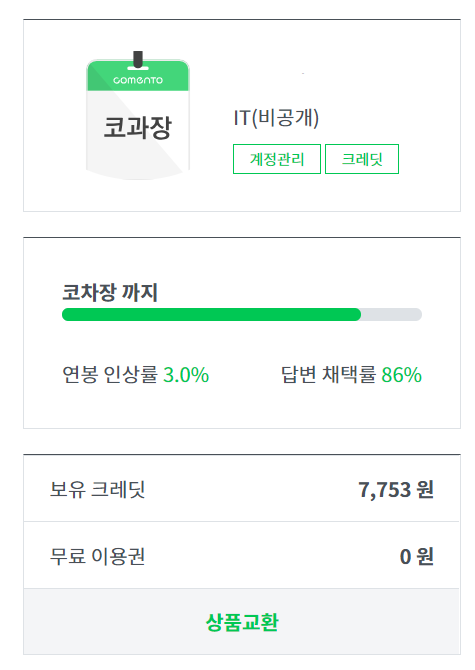The width and height of the screenshot is (475, 670).
Task: Click the green filled part of progress bar
Action: tap(211, 314)
